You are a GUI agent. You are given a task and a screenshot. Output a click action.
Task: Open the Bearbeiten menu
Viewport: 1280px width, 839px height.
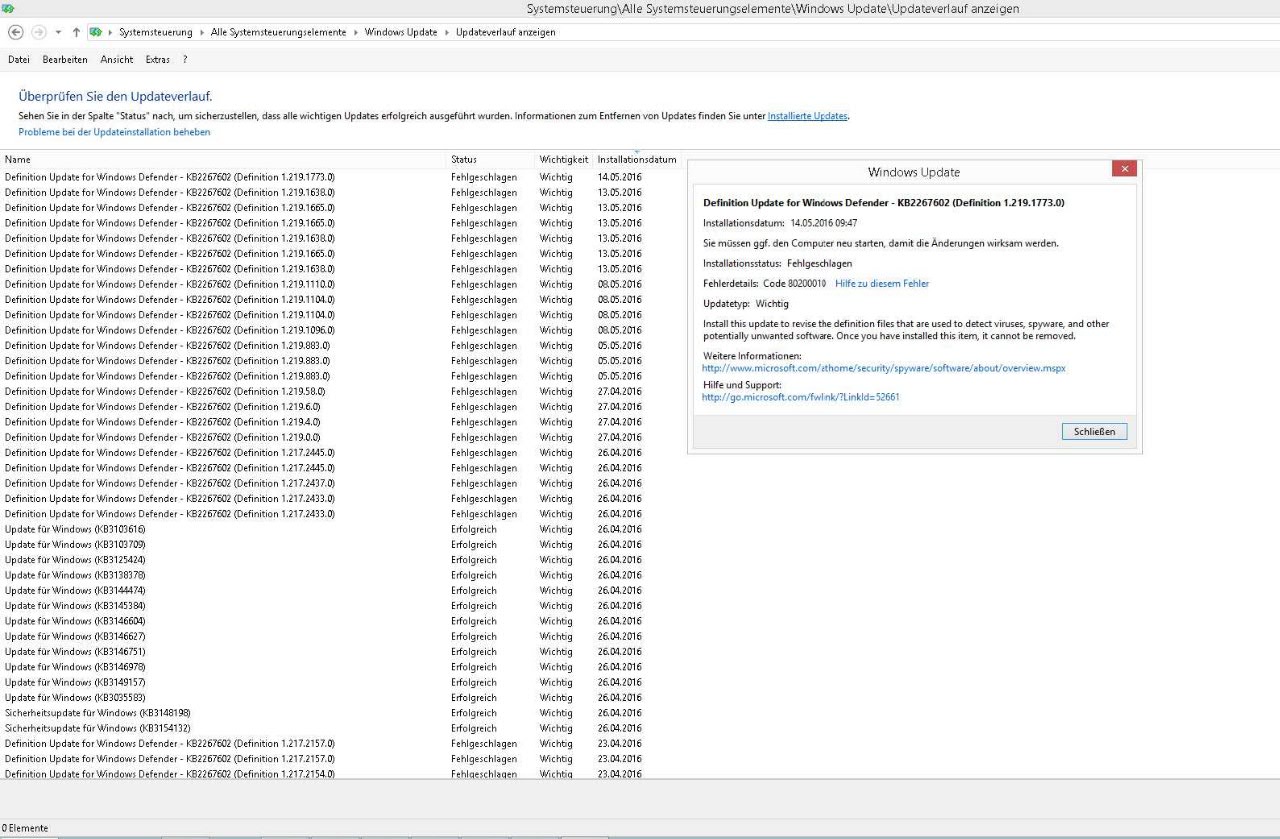65,60
